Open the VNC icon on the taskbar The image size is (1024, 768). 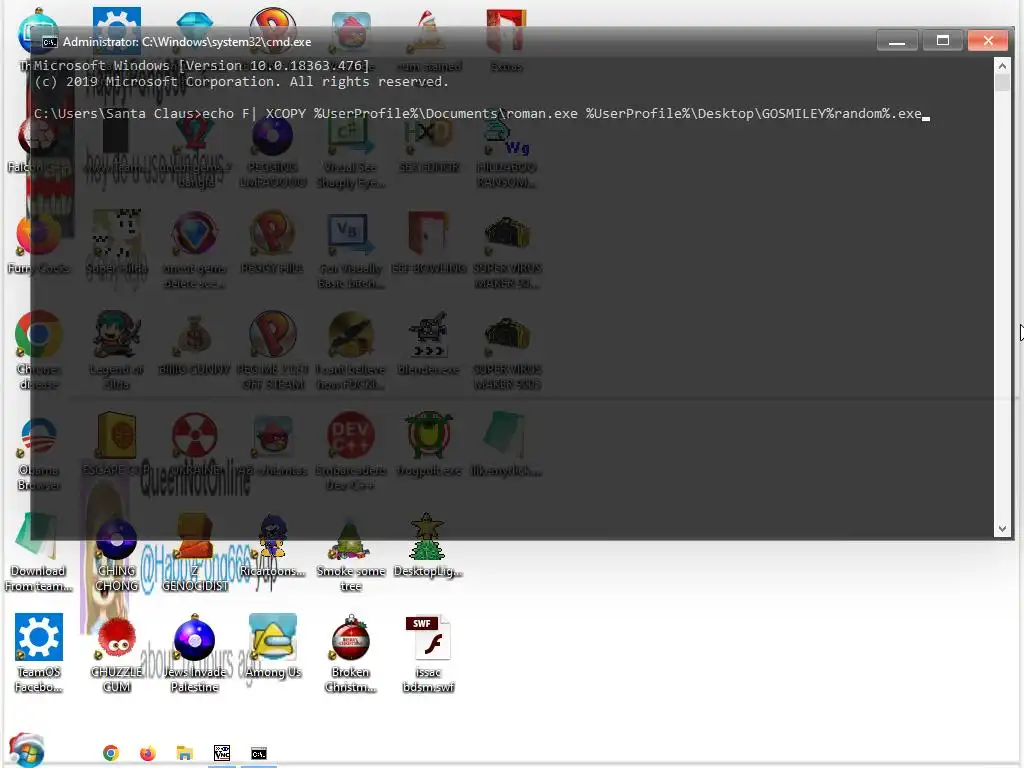point(222,753)
